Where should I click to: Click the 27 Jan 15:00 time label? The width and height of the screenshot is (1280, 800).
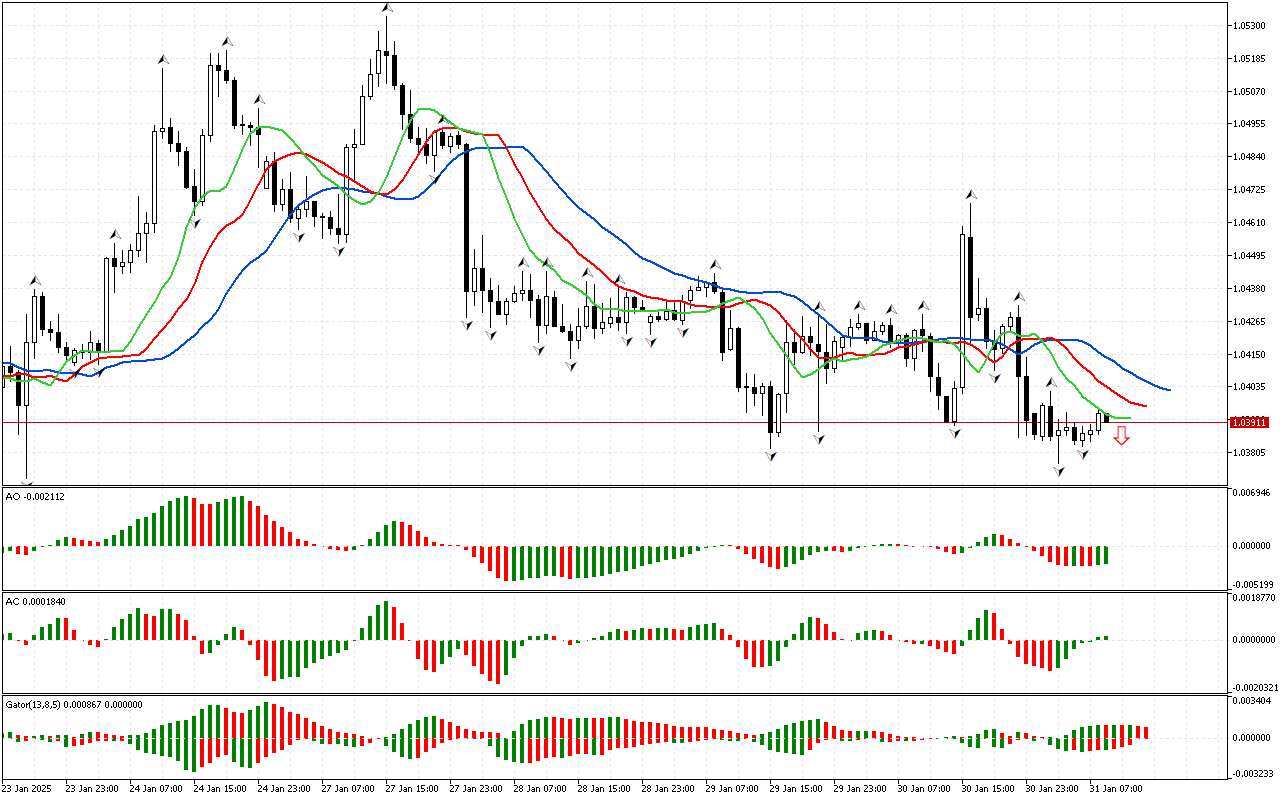412,788
